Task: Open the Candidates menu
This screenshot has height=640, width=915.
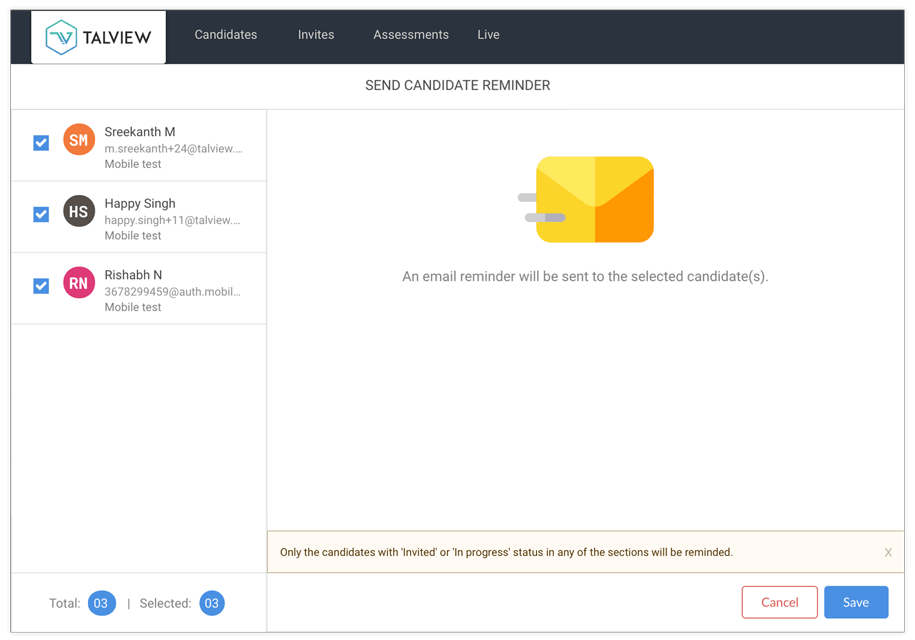Action: (x=225, y=35)
